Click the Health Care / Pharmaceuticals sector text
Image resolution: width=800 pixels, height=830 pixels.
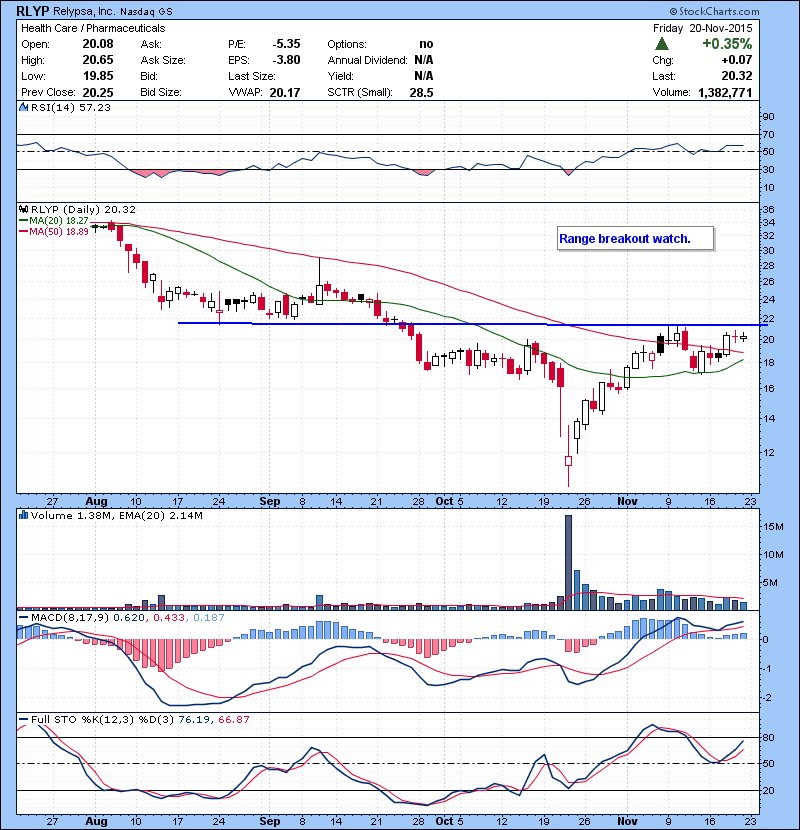pos(93,28)
